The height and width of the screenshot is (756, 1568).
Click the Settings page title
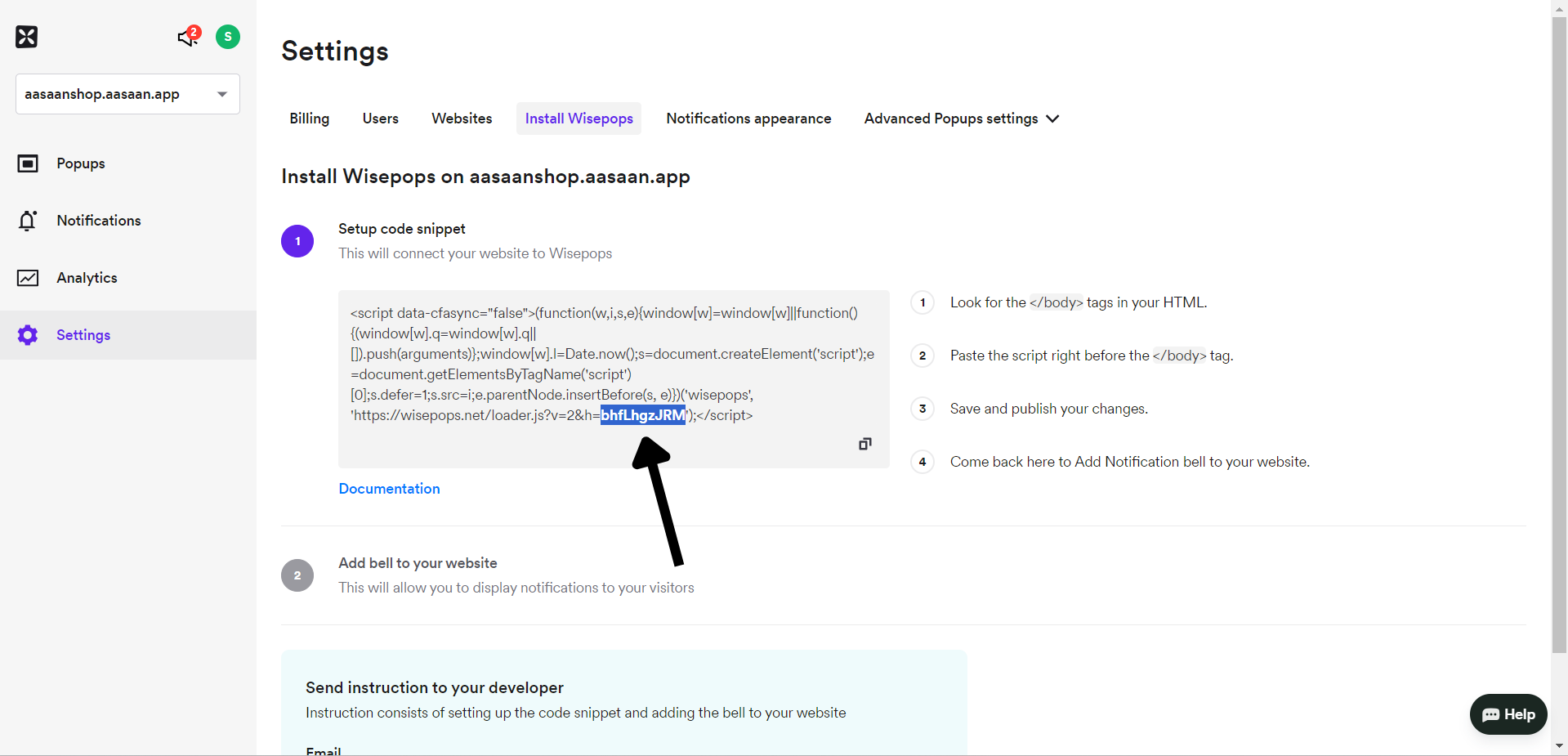335,51
